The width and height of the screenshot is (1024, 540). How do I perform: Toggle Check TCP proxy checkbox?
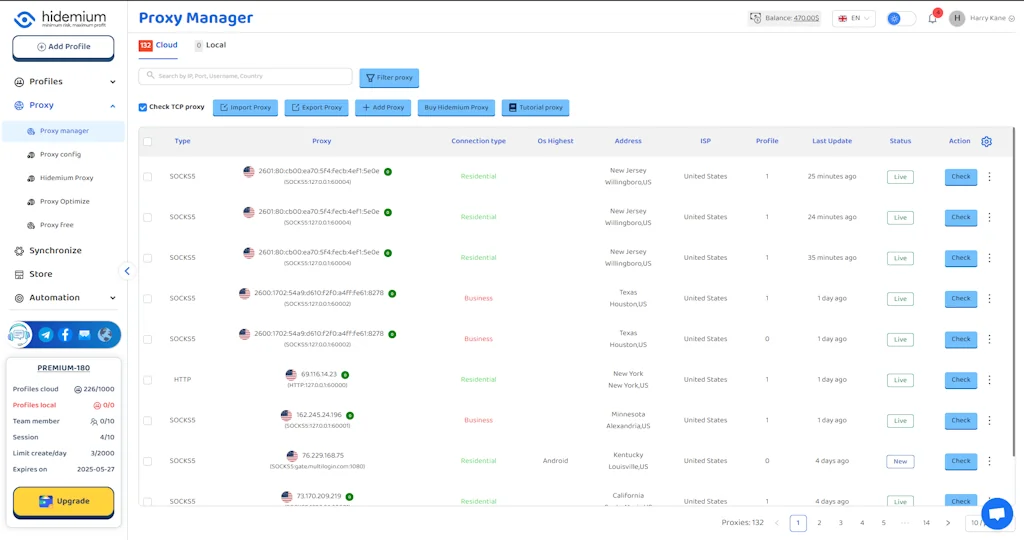[142, 107]
